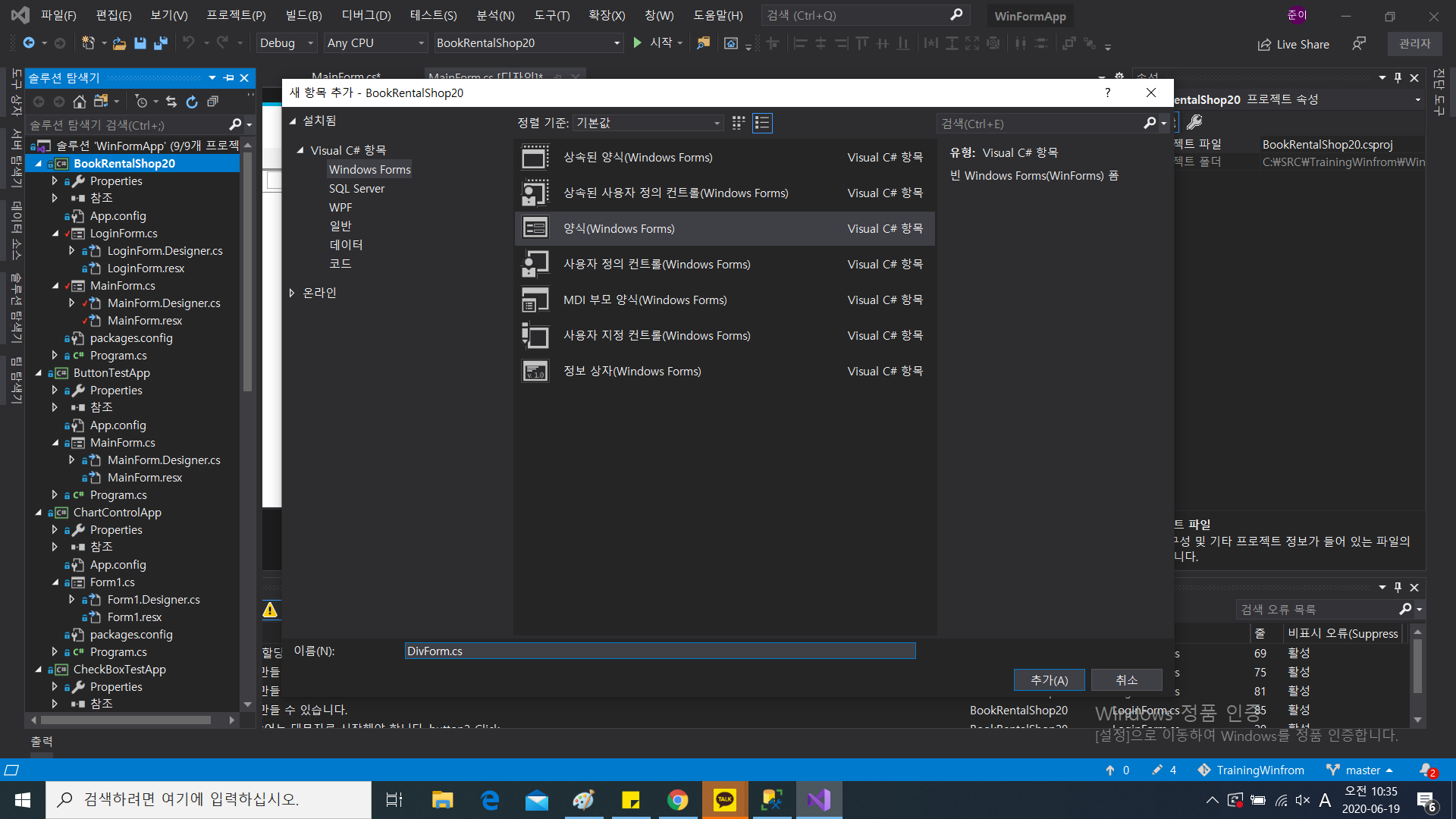Click the DivForm.cs name input field

pyautogui.click(x=660, y=651)
